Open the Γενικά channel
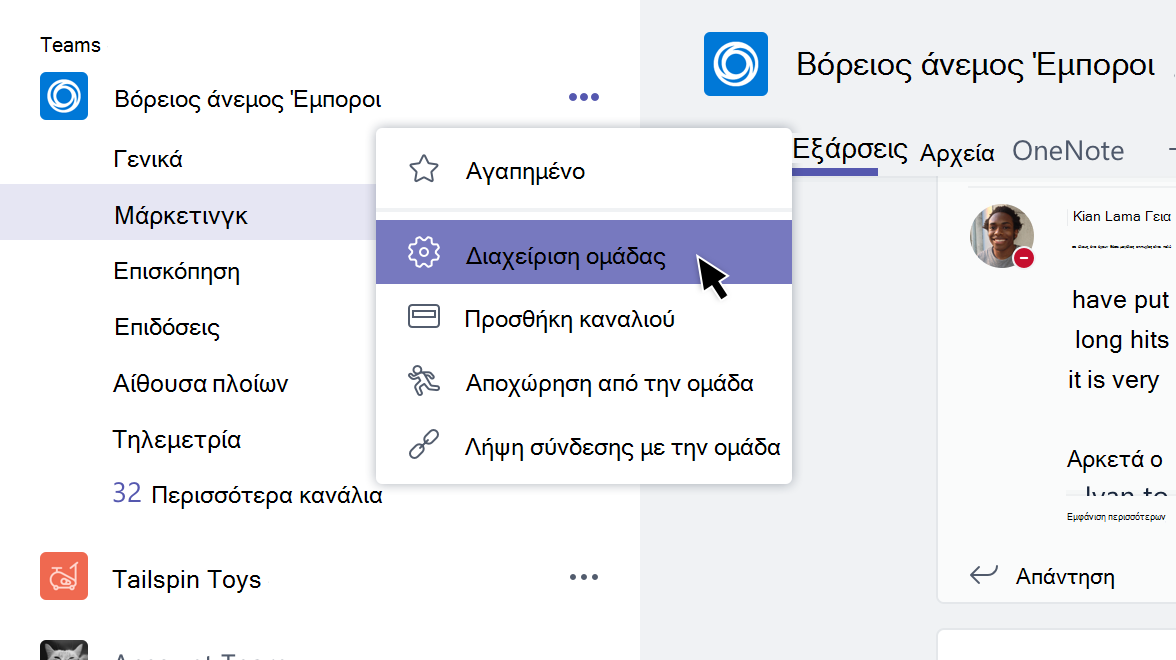The width and height of the screenshot is (1176, 660). coord(148,159)
